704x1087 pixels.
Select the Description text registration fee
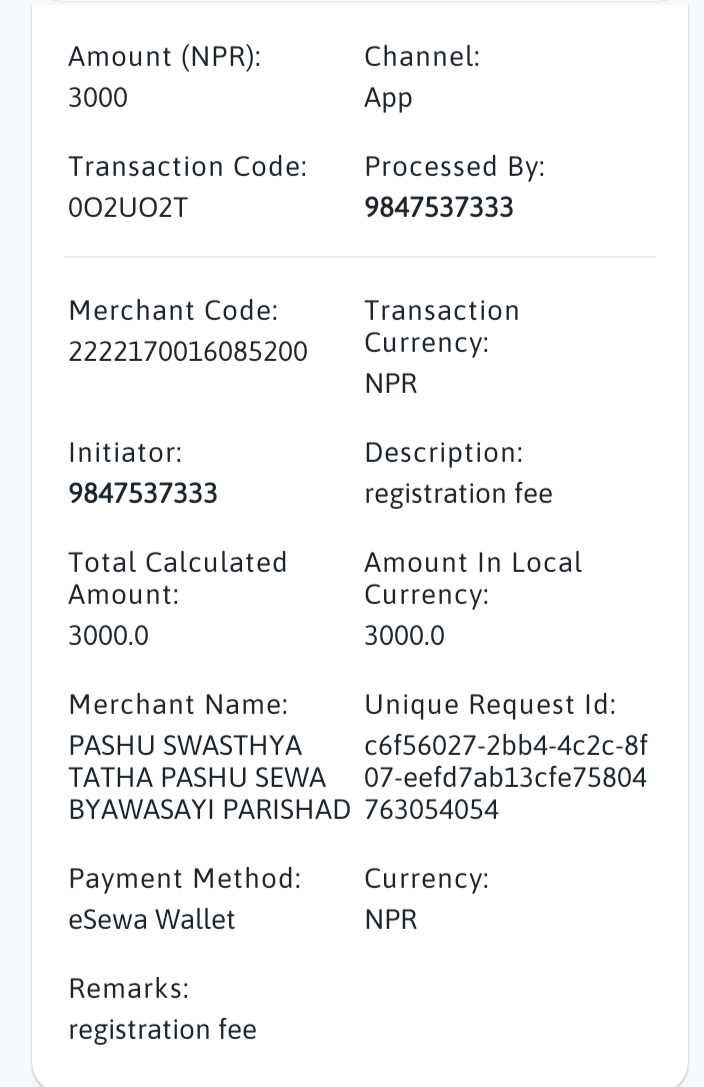459,494
